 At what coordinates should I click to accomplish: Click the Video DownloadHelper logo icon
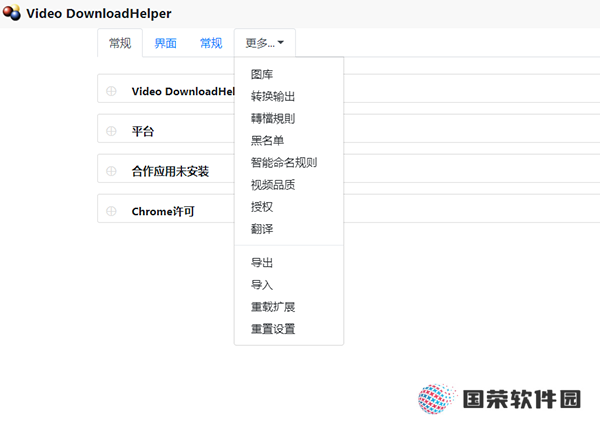coord(11,13)
